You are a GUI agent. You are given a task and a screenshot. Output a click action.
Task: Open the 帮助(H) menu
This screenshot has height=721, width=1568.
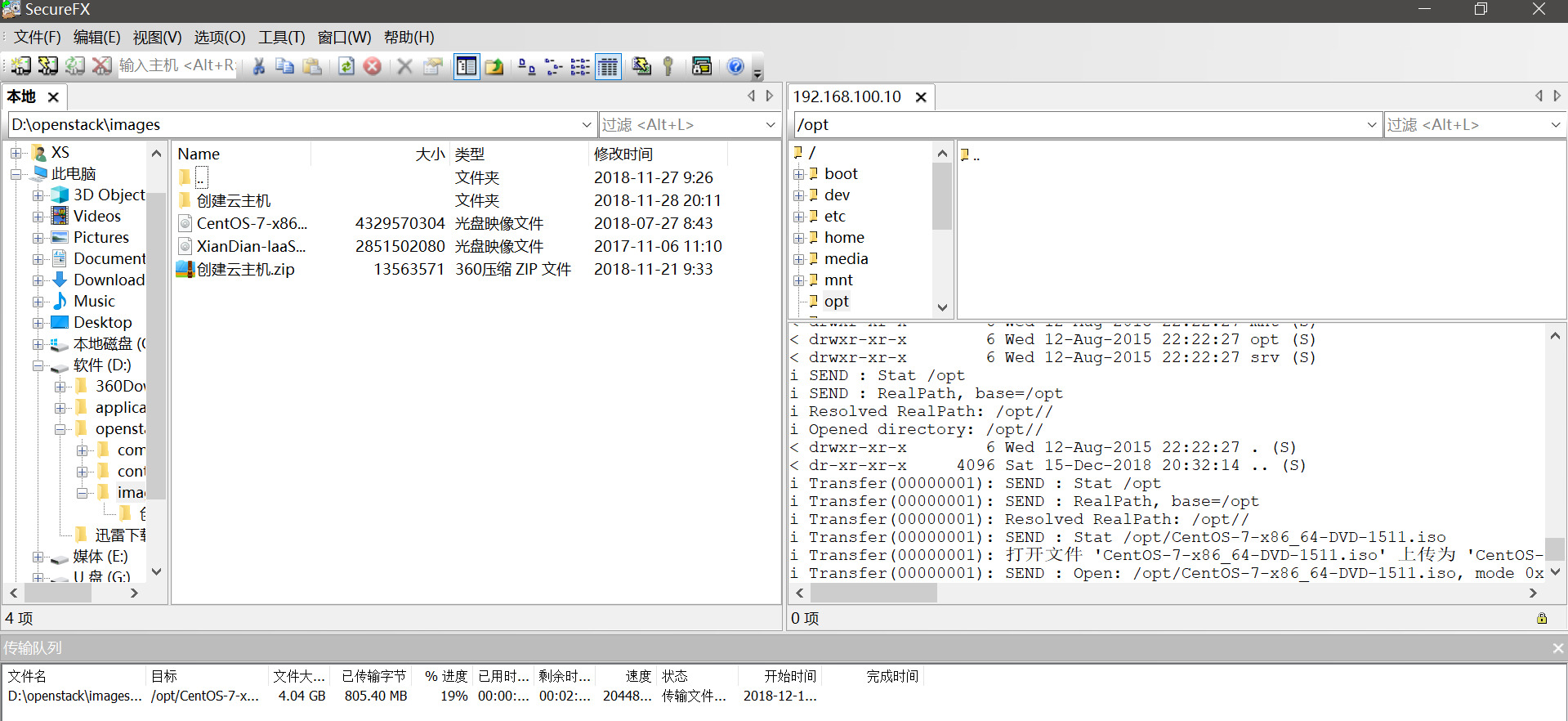point(409,37)
